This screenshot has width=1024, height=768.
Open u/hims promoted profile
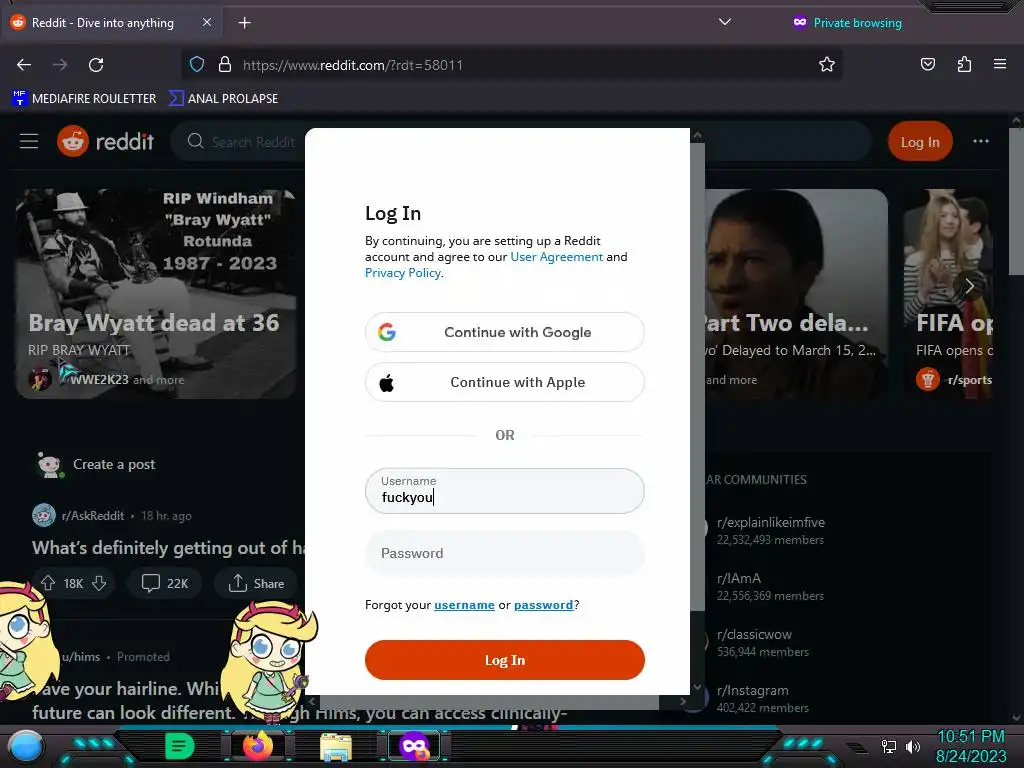pyautogui.click(x=81, y=657)
